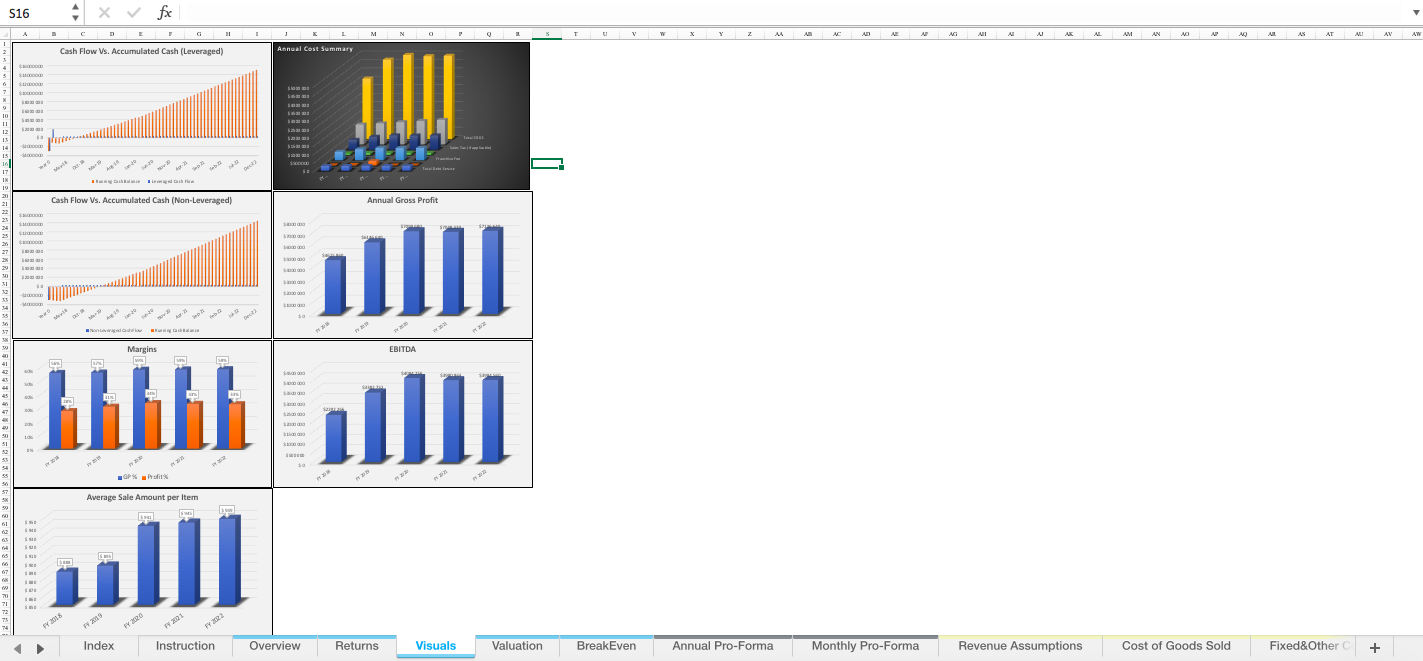Select column header S
Image resolution: width=1423 pixels, height=661 pixels.
pos(546,33)
